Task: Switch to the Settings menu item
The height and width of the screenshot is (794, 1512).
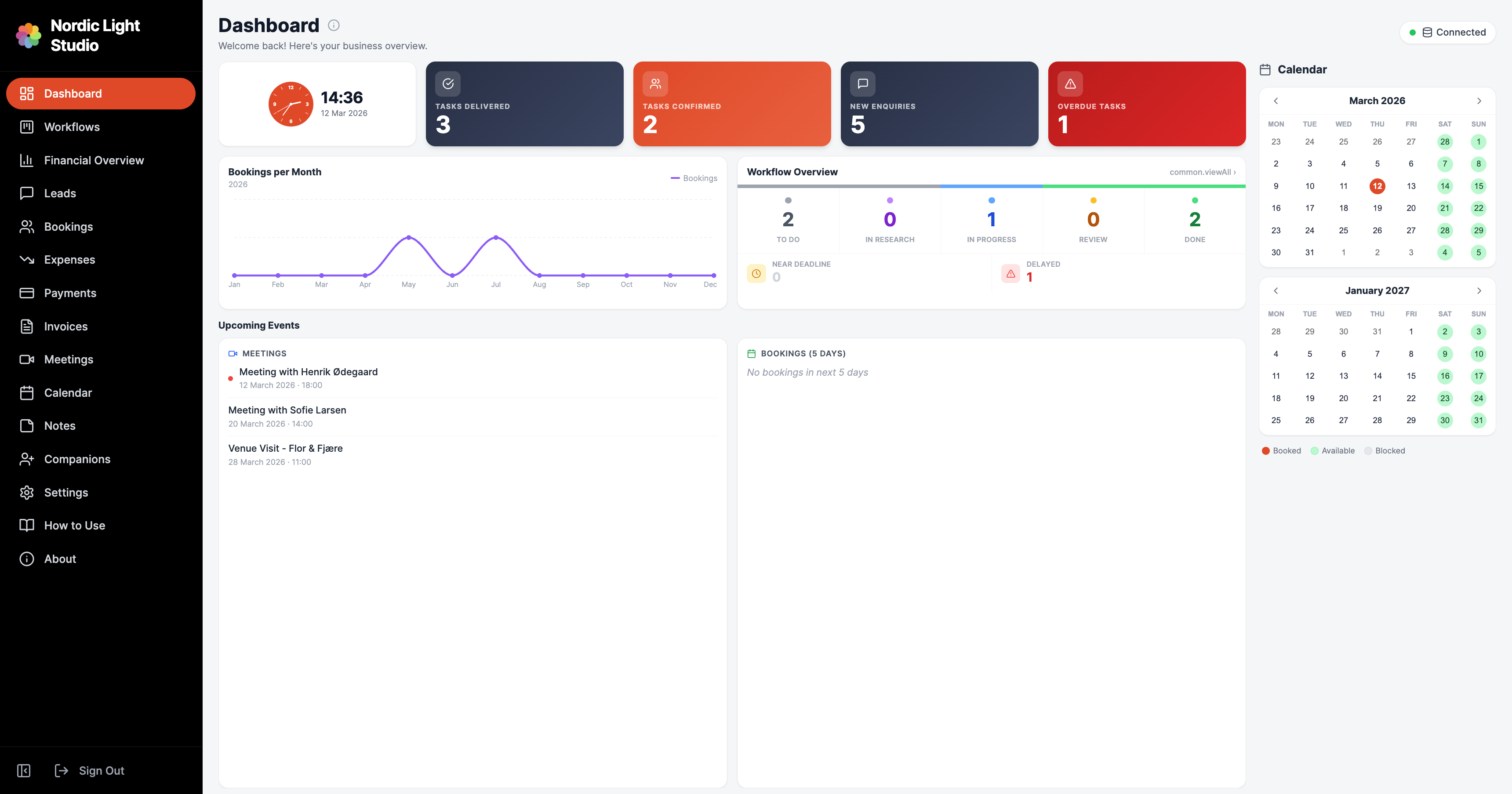Action: [x=66, y=492]
